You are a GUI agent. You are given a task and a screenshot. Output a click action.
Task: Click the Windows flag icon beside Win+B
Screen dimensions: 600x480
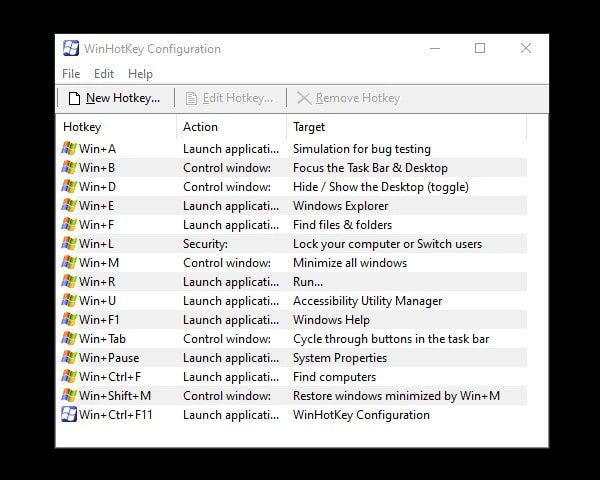[x=69, y=168]
